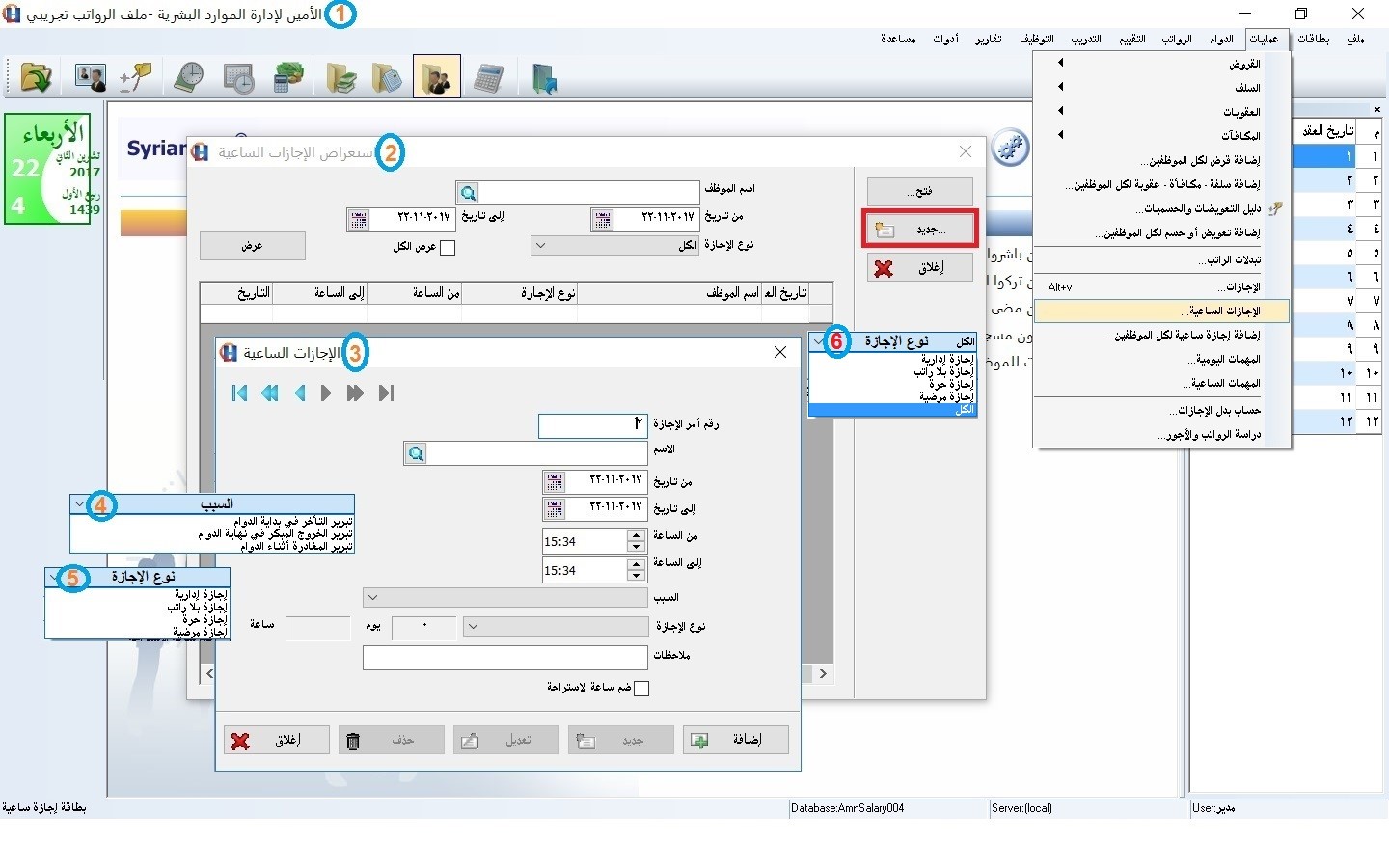Click the plus-minus folder toolbar icon
Image resolution: width=1389 pixels, height=868 pixels.
tap(136, 77)
